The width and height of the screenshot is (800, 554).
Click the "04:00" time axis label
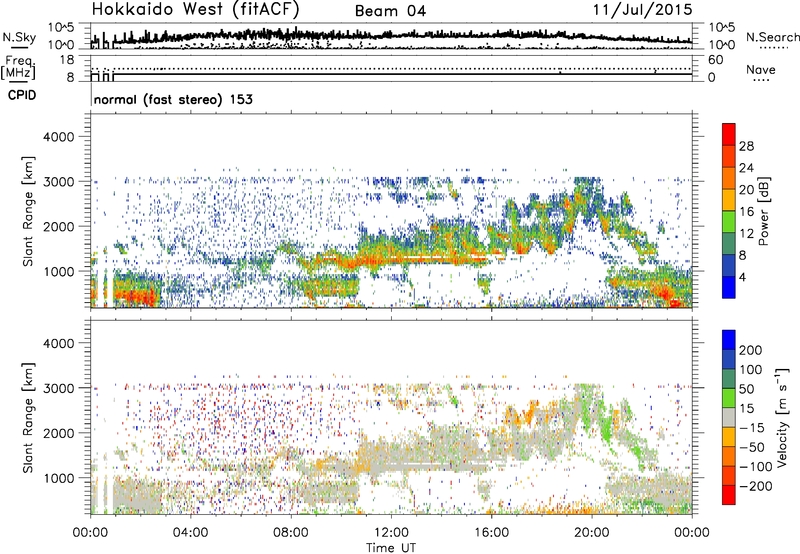190,533
